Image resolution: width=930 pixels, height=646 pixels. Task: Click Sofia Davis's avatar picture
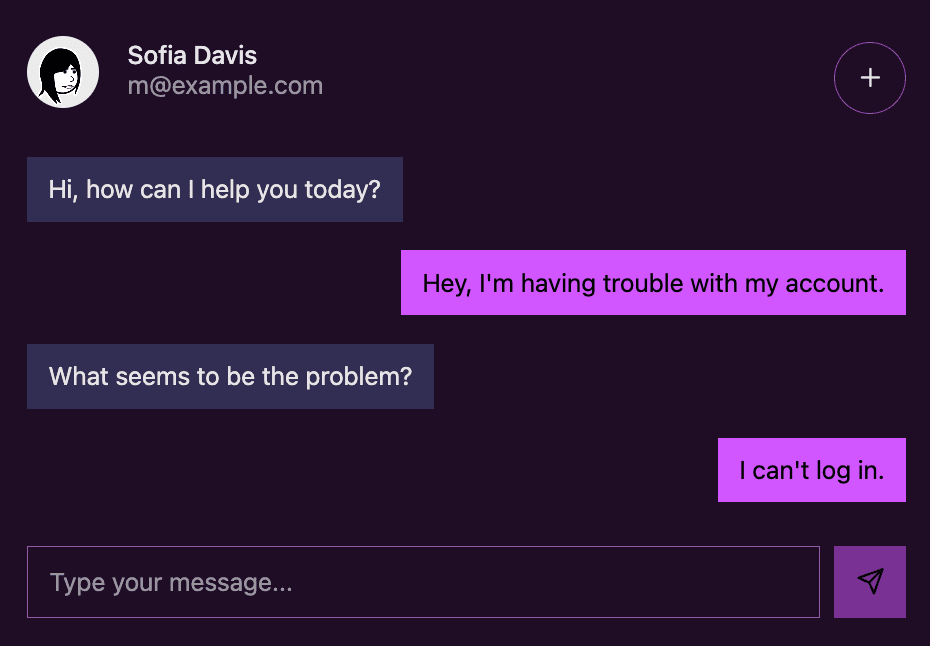pos(63,72)
